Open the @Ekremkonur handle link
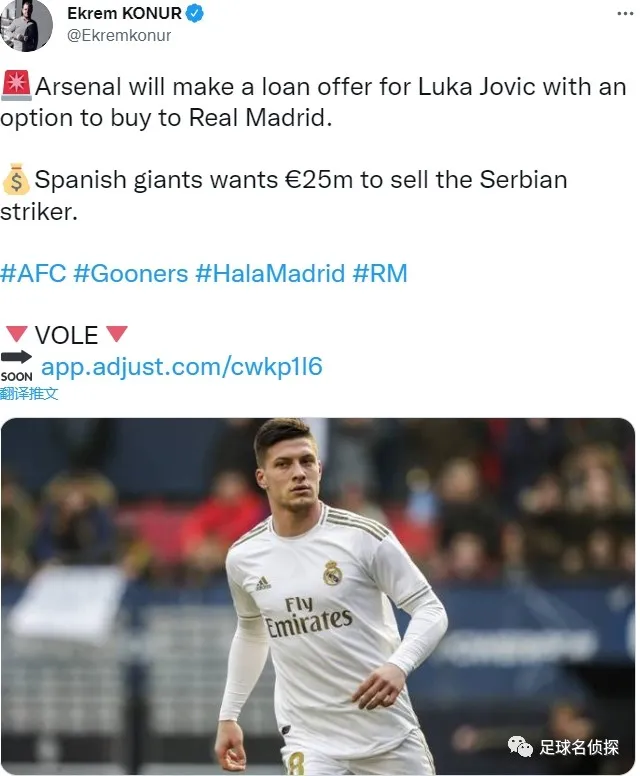640x776 pixels. (x=119, y=36)
